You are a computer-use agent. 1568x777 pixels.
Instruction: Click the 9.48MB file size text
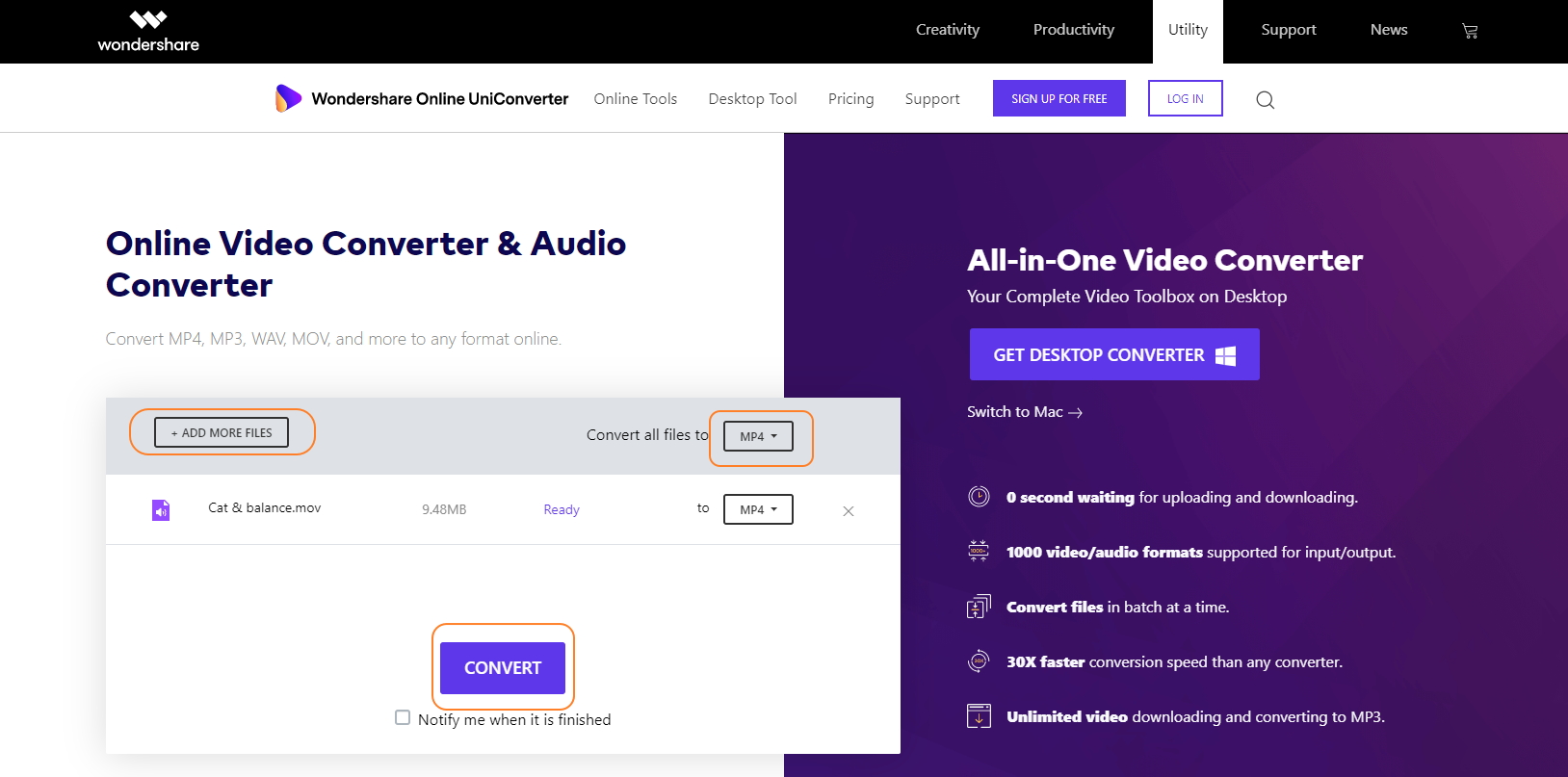coord(444,509)
